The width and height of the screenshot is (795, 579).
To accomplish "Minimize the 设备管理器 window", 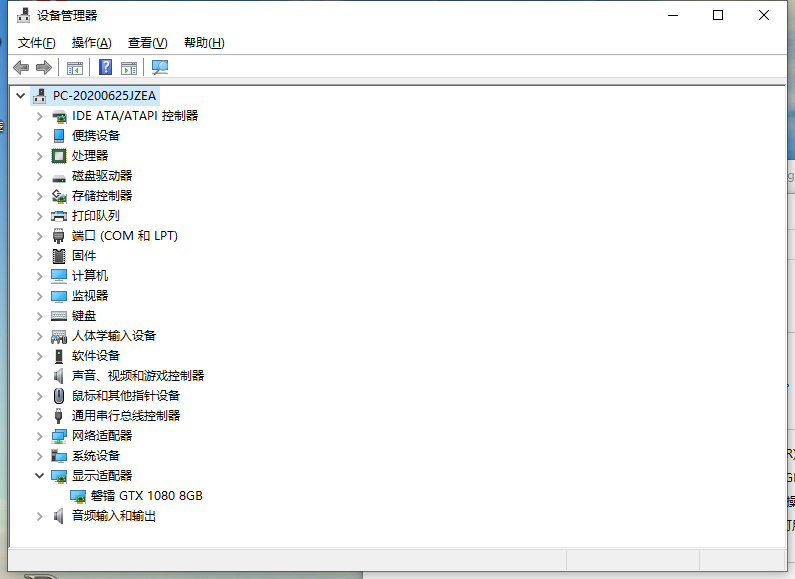I will pos(673,15).
